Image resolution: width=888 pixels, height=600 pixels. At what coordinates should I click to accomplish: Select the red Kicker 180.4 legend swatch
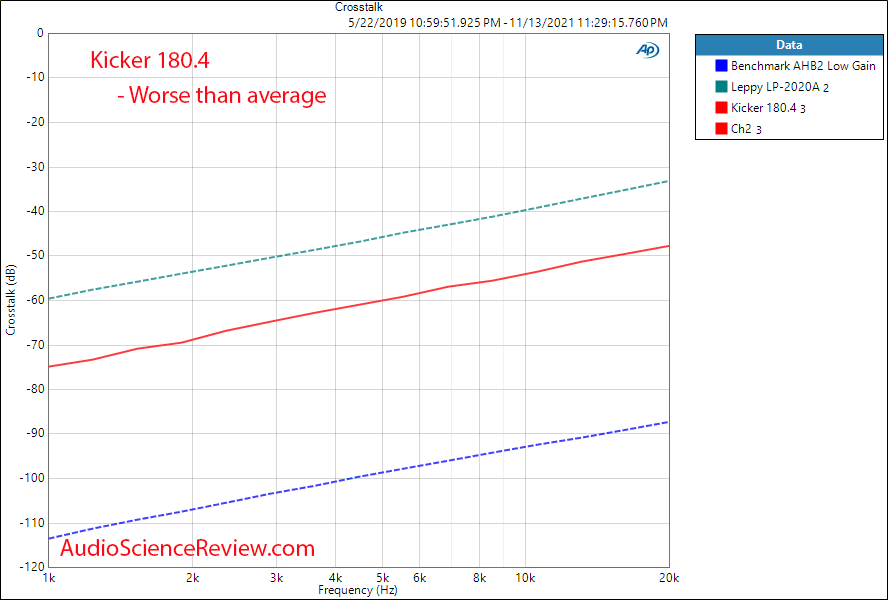721,108
